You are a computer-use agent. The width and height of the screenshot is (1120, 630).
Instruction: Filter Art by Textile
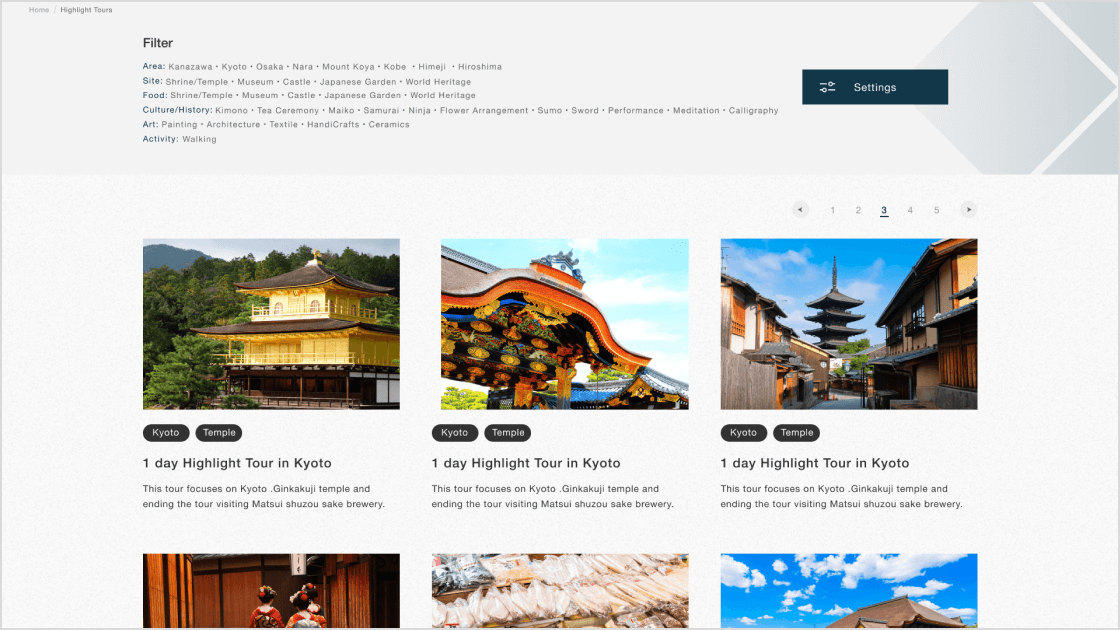[284, 124]
